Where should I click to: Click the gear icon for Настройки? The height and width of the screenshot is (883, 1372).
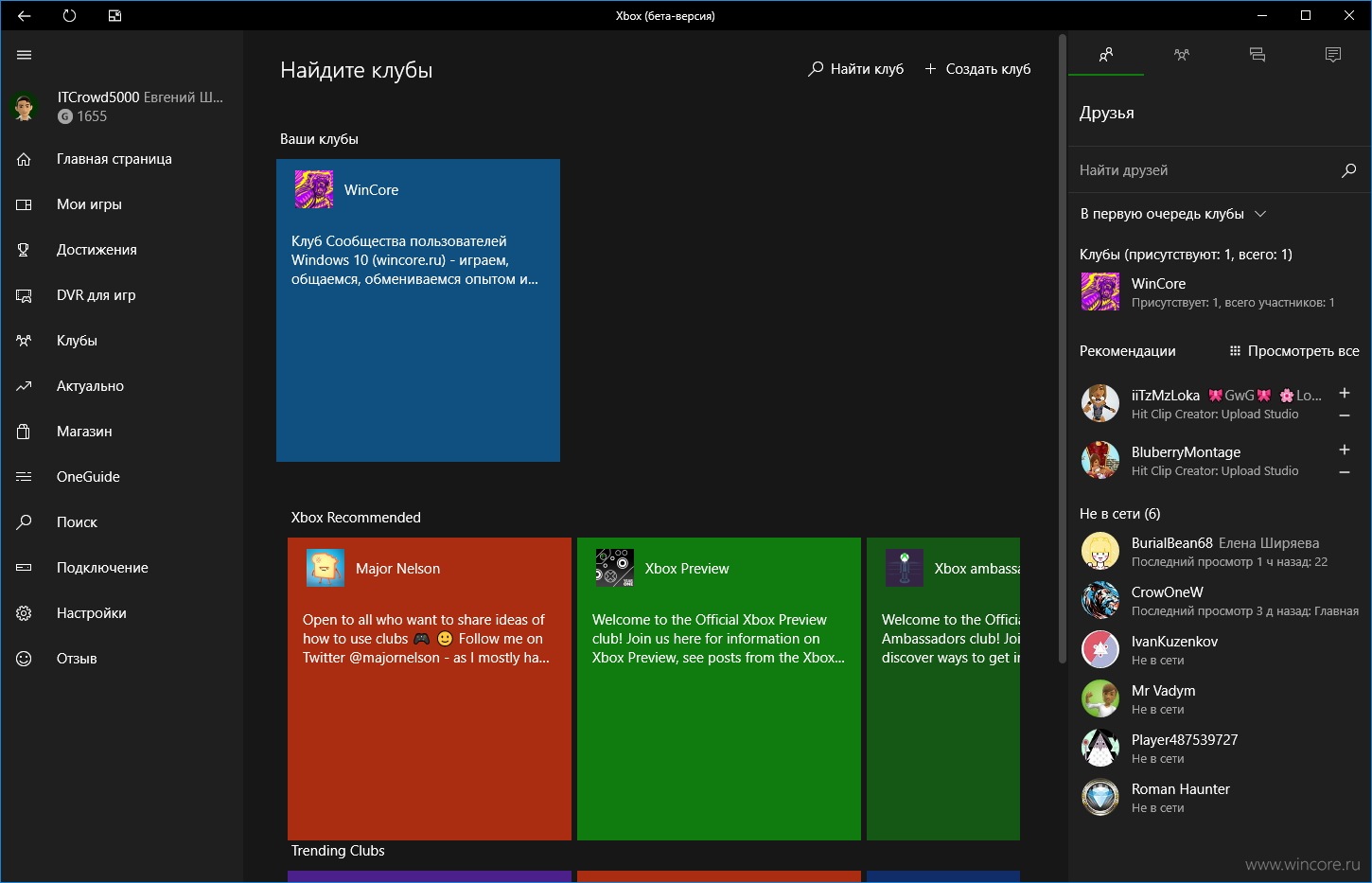[25, 613]
